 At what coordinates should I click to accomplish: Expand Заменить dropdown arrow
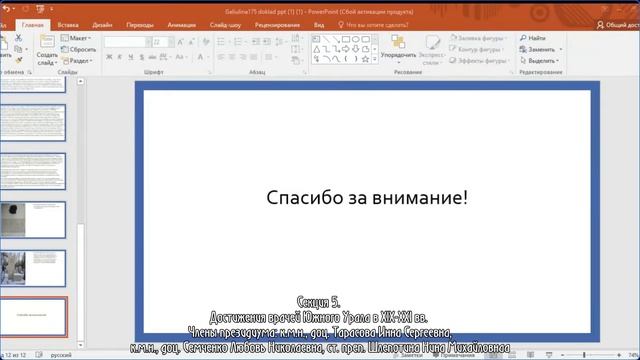pyautogui.click(x=561, y=49)
